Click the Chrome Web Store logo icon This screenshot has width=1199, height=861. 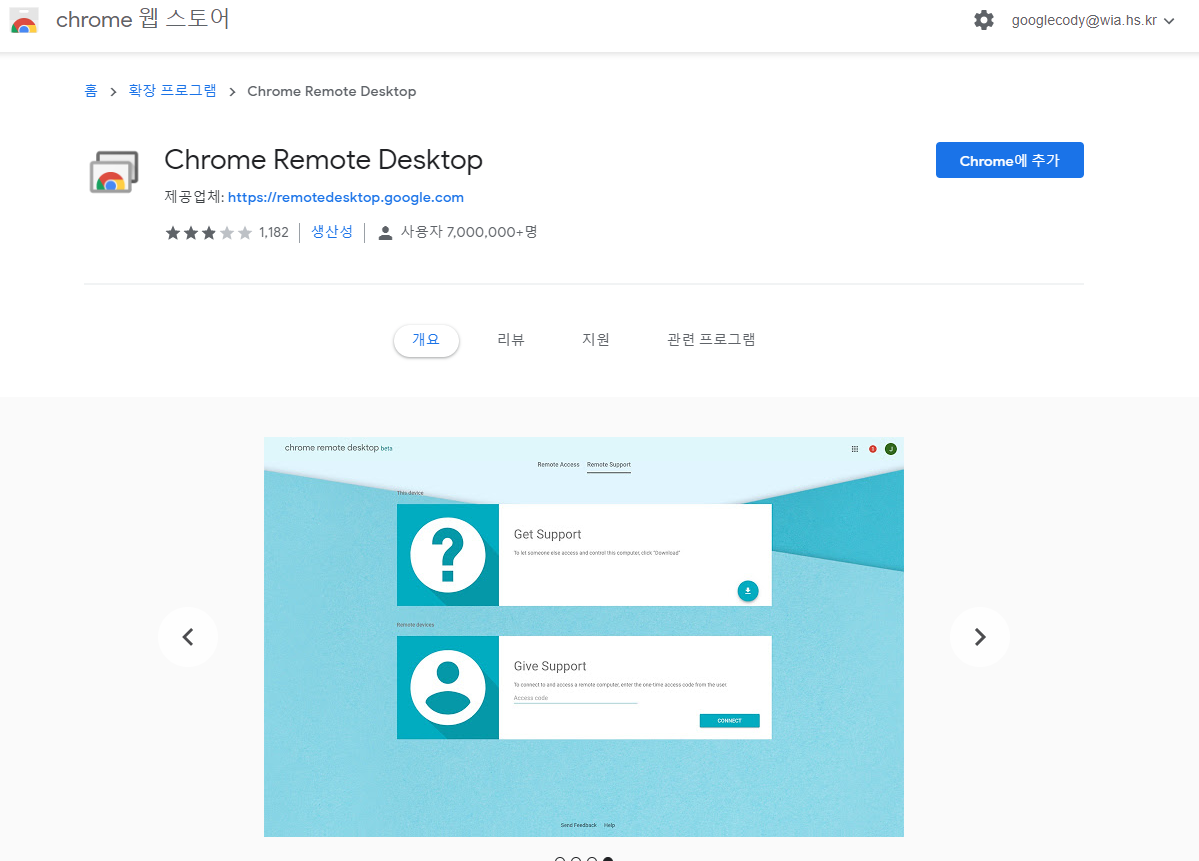pos(24,21)
